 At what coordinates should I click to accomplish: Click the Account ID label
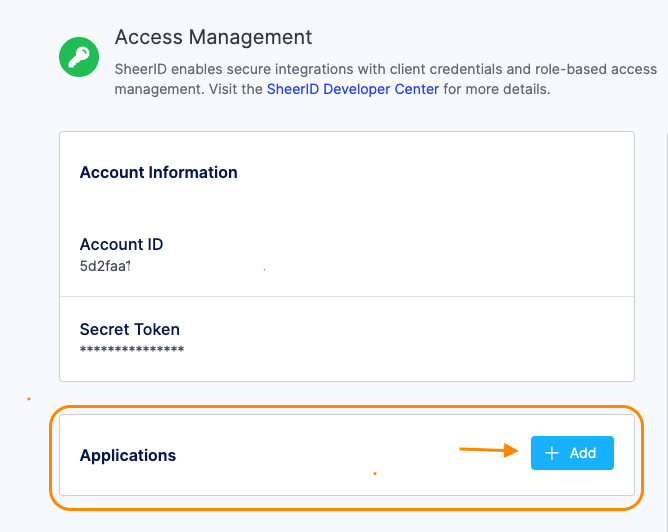point(121,244)
